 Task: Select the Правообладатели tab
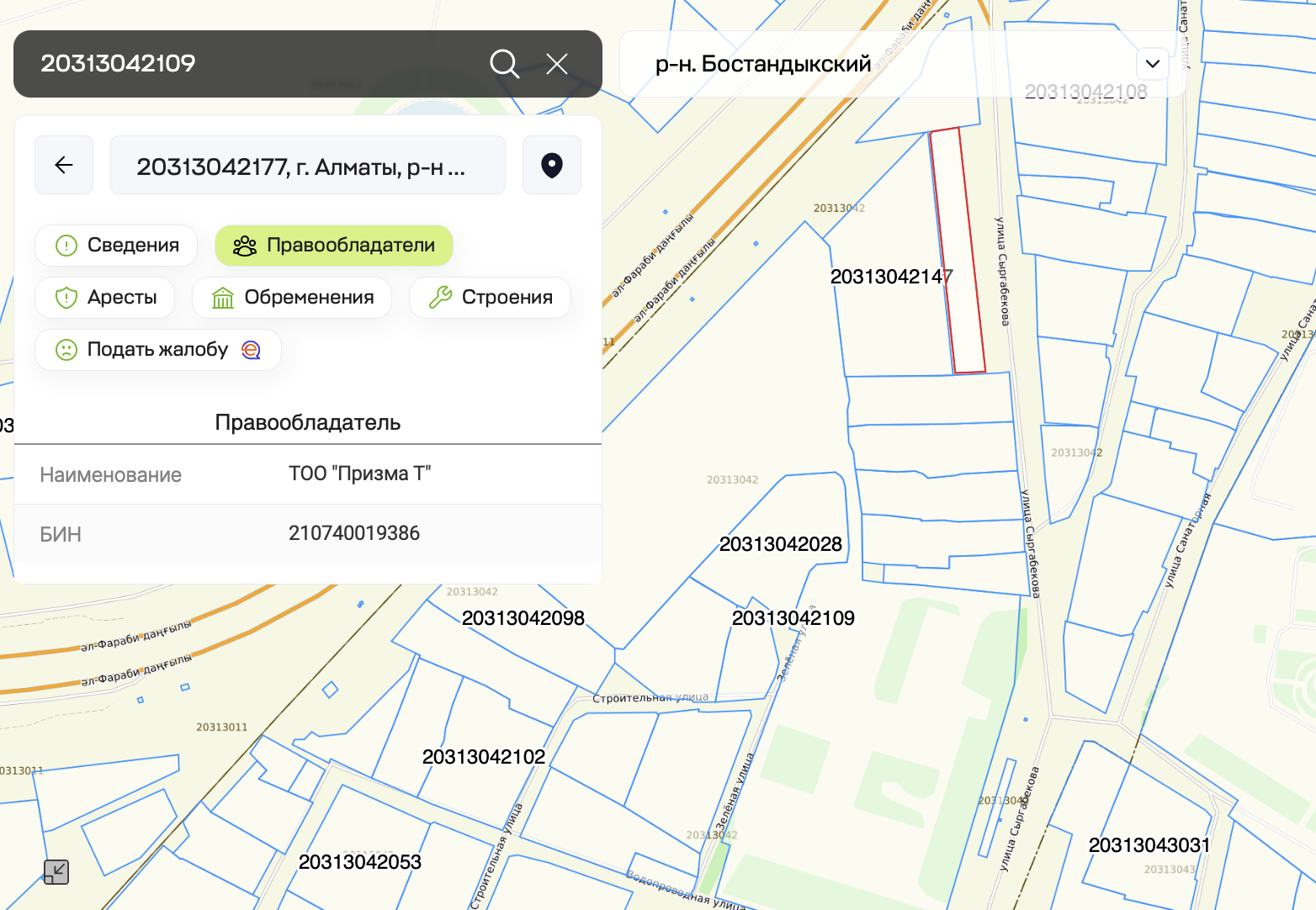click(x=334, y=246)
